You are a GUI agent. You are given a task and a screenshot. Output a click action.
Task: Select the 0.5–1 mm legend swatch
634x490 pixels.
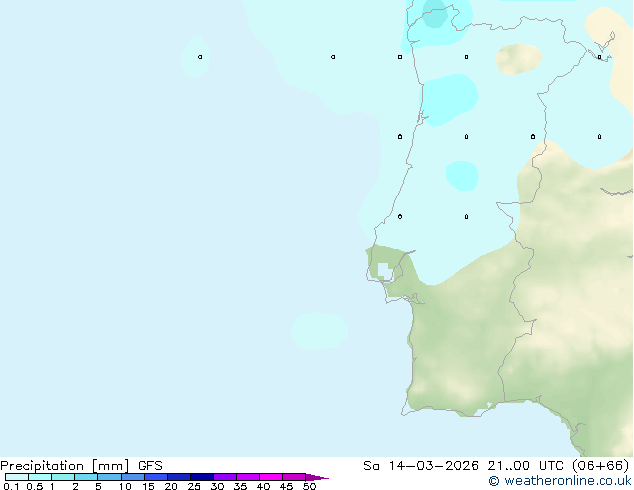(x=40, y=477)
